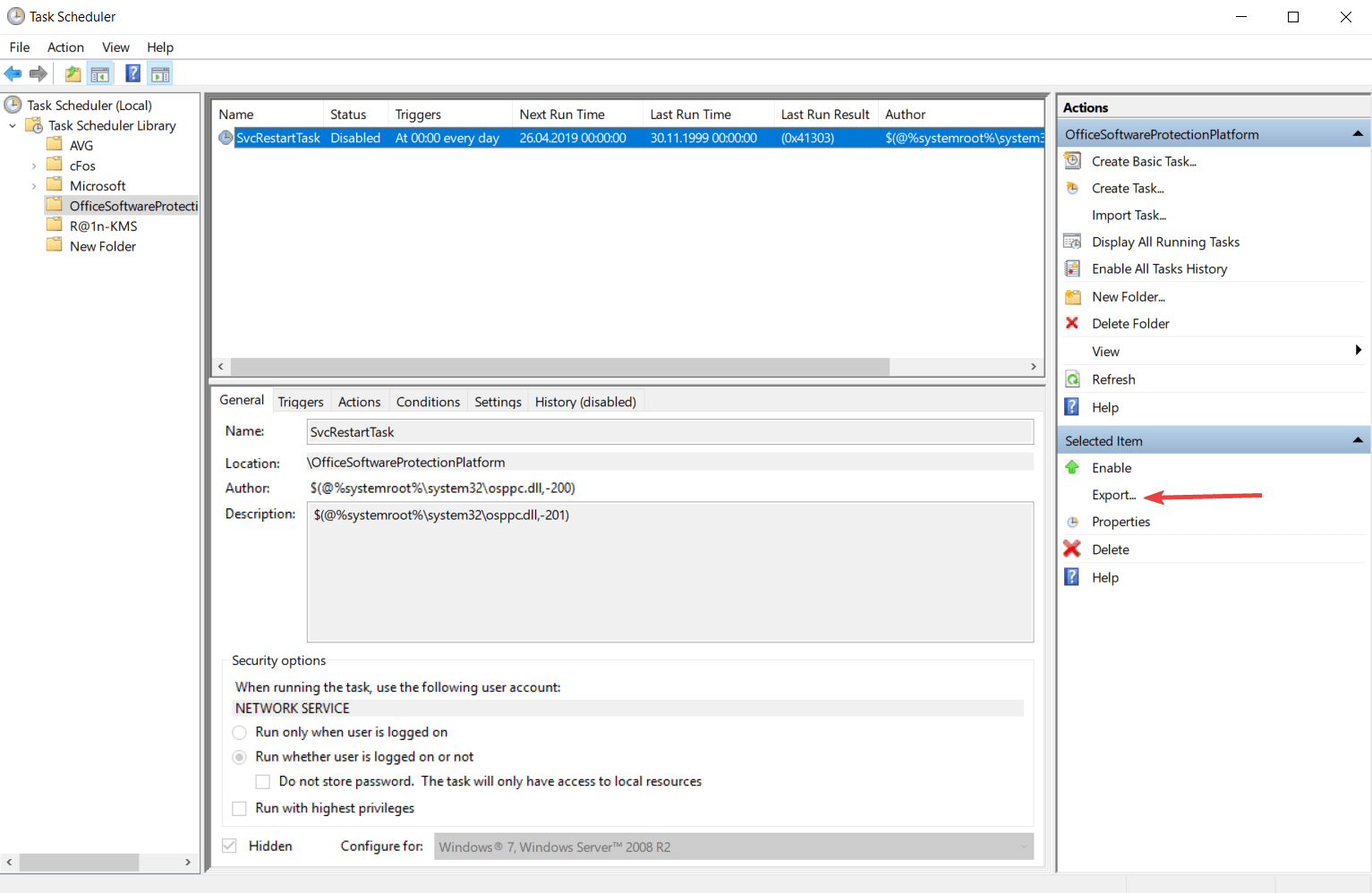Click the New Folder icon in Actions pane
The width and height of the screenshot is (1372, 893).
click(x=1072, y=296)
